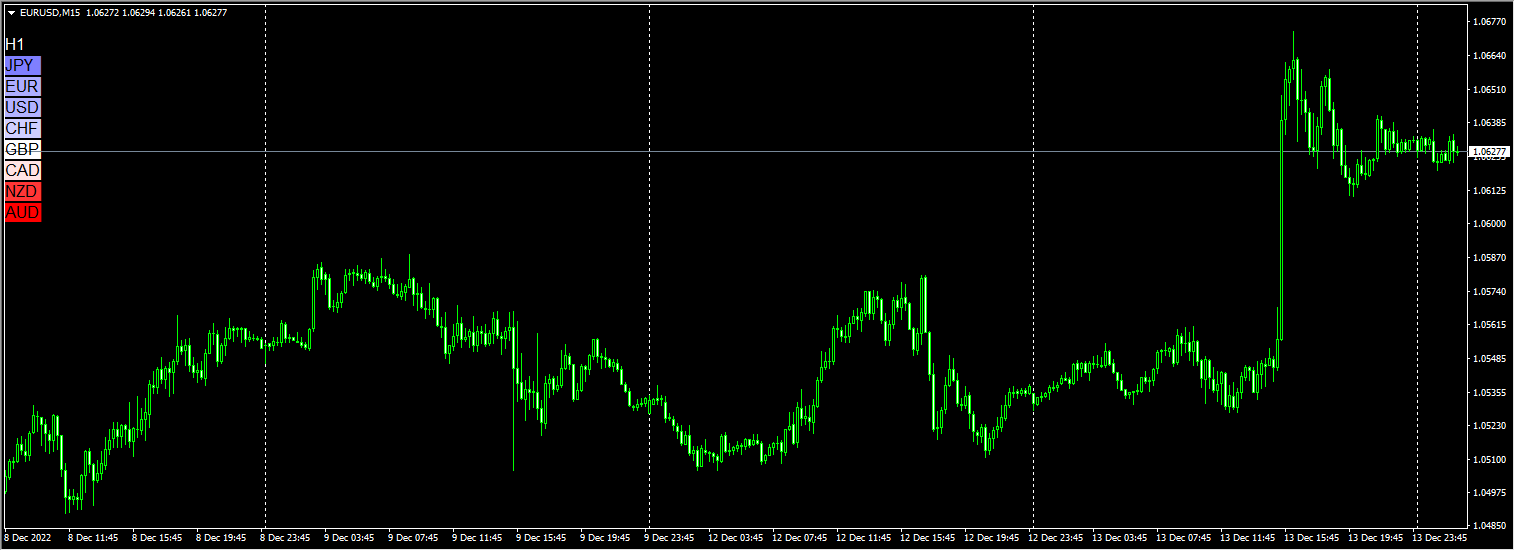Select the GBP currency strength label
Viewport: 1515px width, 551px height.
pos(23,150)
